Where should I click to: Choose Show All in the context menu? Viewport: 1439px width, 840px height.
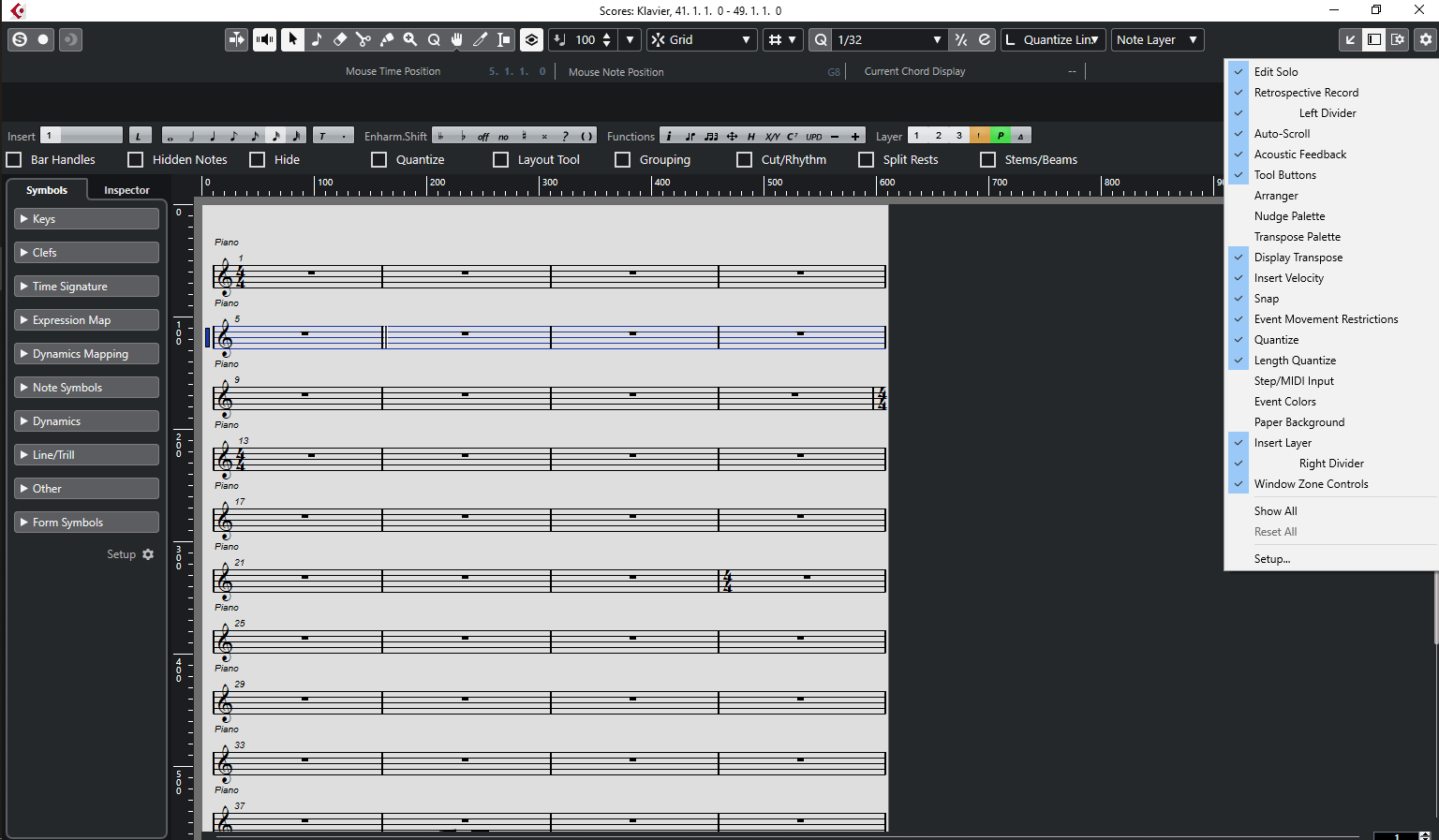coord(1330,511)
